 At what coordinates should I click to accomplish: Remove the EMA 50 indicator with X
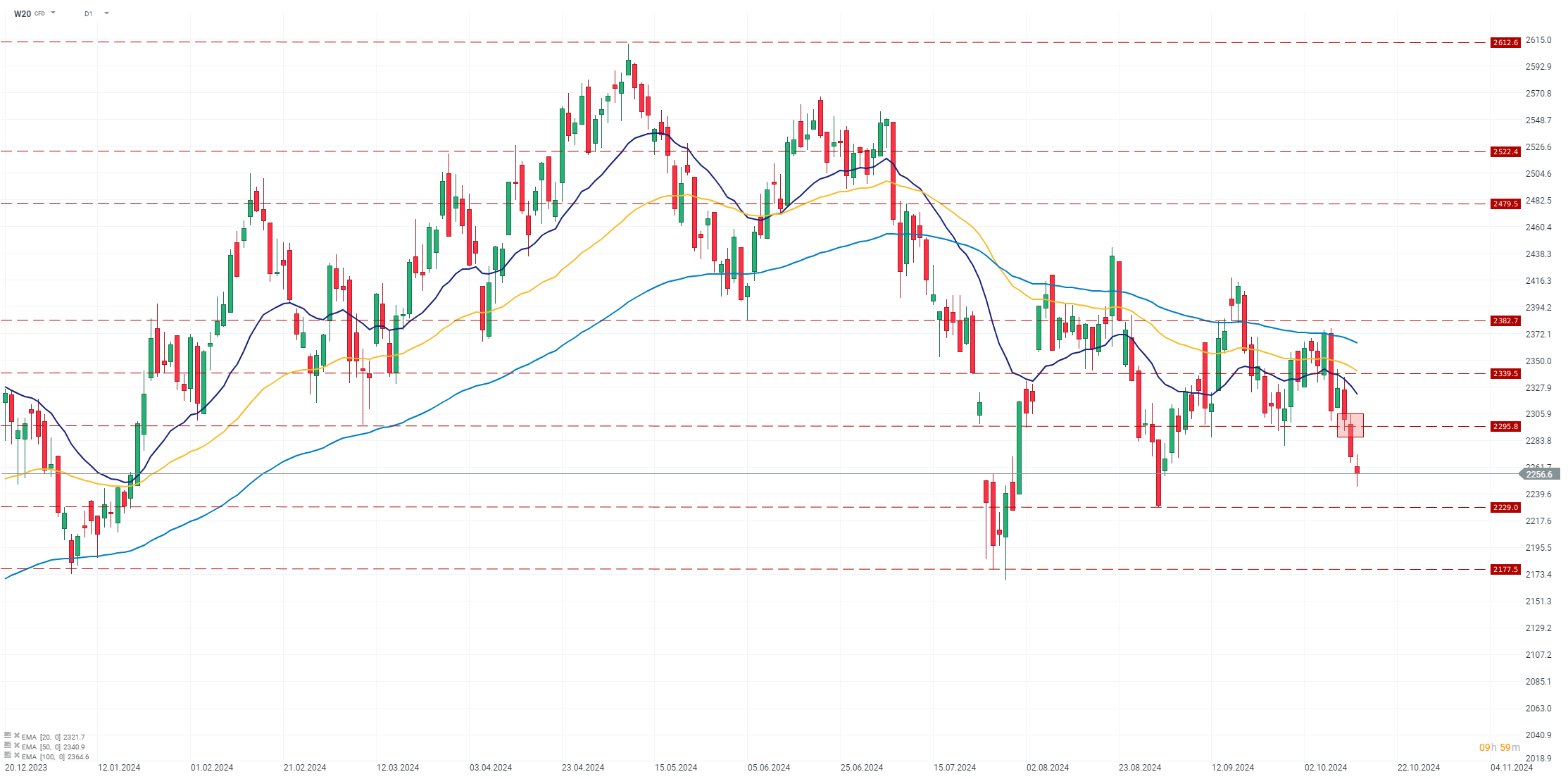click(16, 746)
